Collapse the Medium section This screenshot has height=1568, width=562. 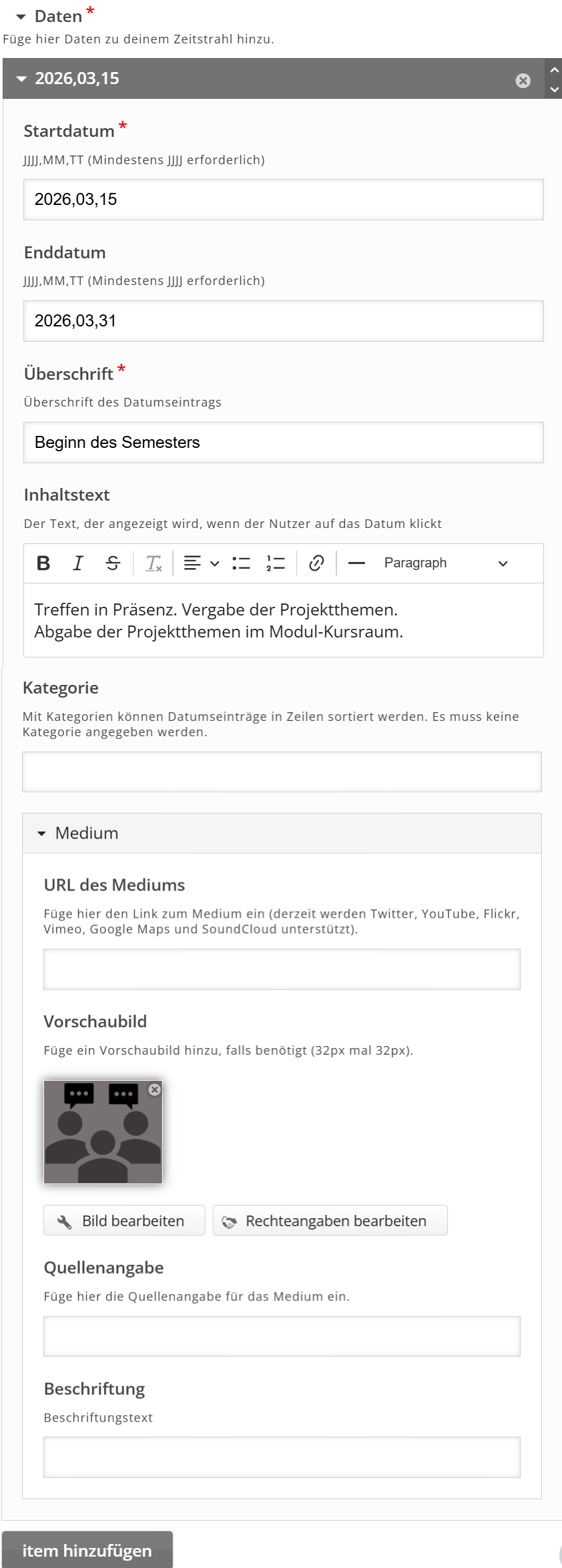pos(41,834)
